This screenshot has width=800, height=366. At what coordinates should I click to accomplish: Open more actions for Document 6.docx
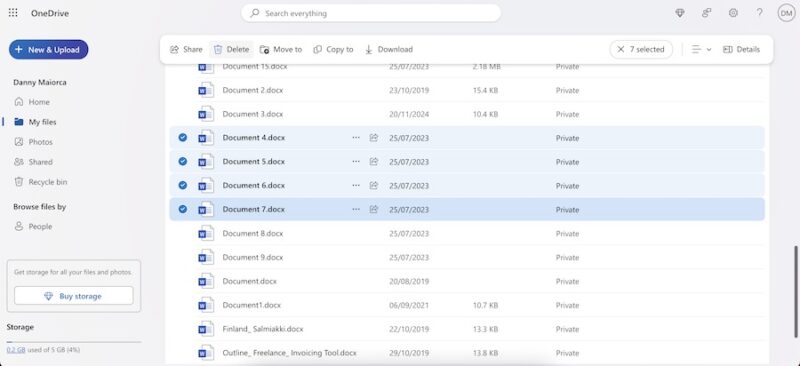click(356, 185)
